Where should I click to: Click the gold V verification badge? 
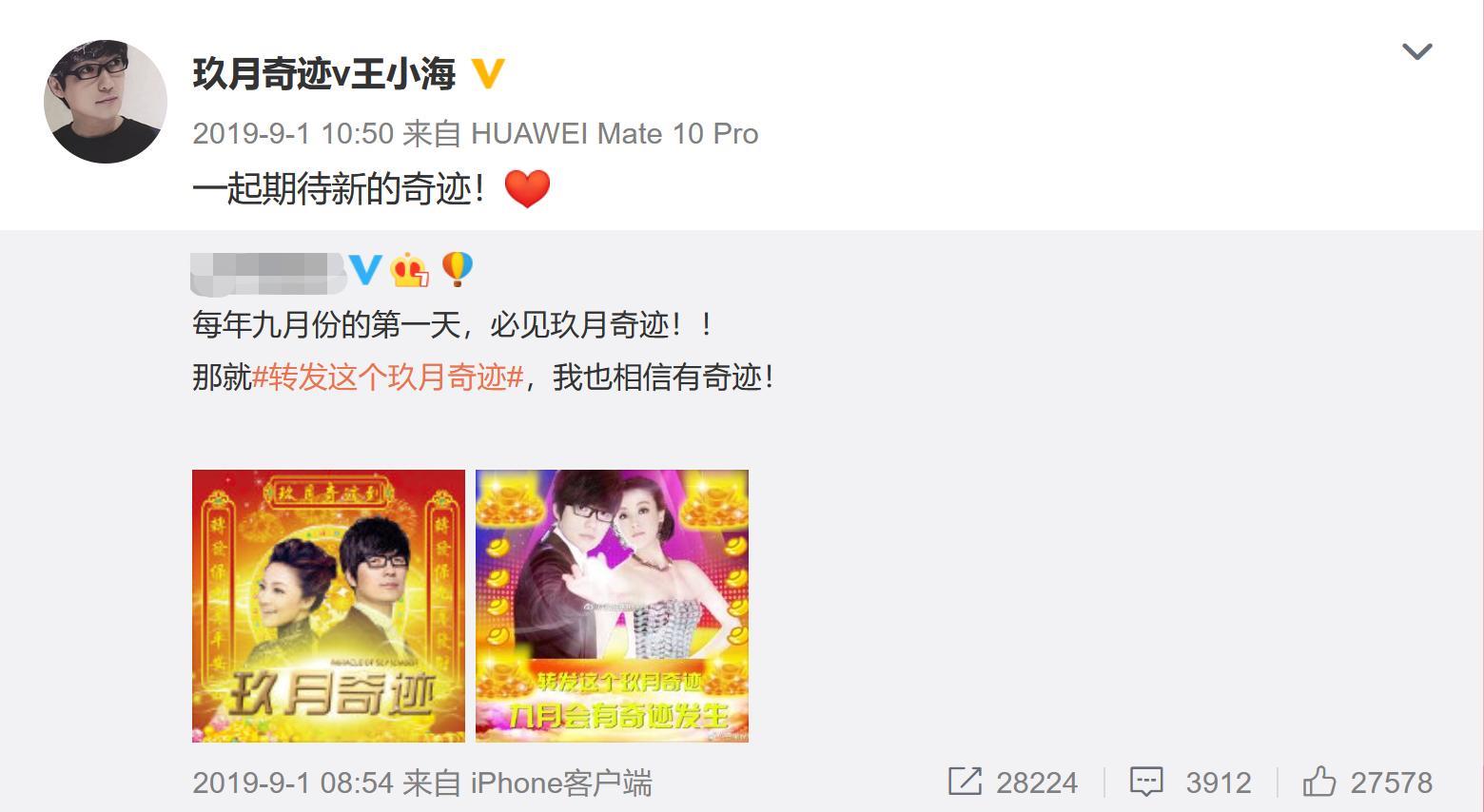click(x=487, y=74)
